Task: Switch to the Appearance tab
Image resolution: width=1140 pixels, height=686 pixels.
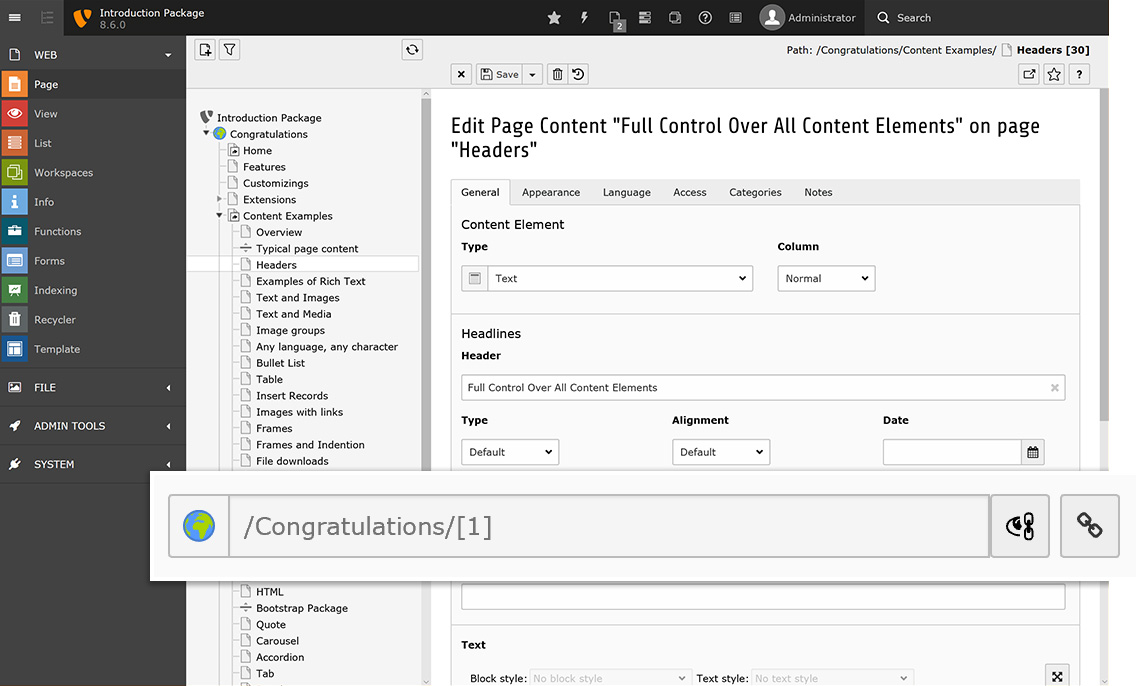Action: [550, 193]
